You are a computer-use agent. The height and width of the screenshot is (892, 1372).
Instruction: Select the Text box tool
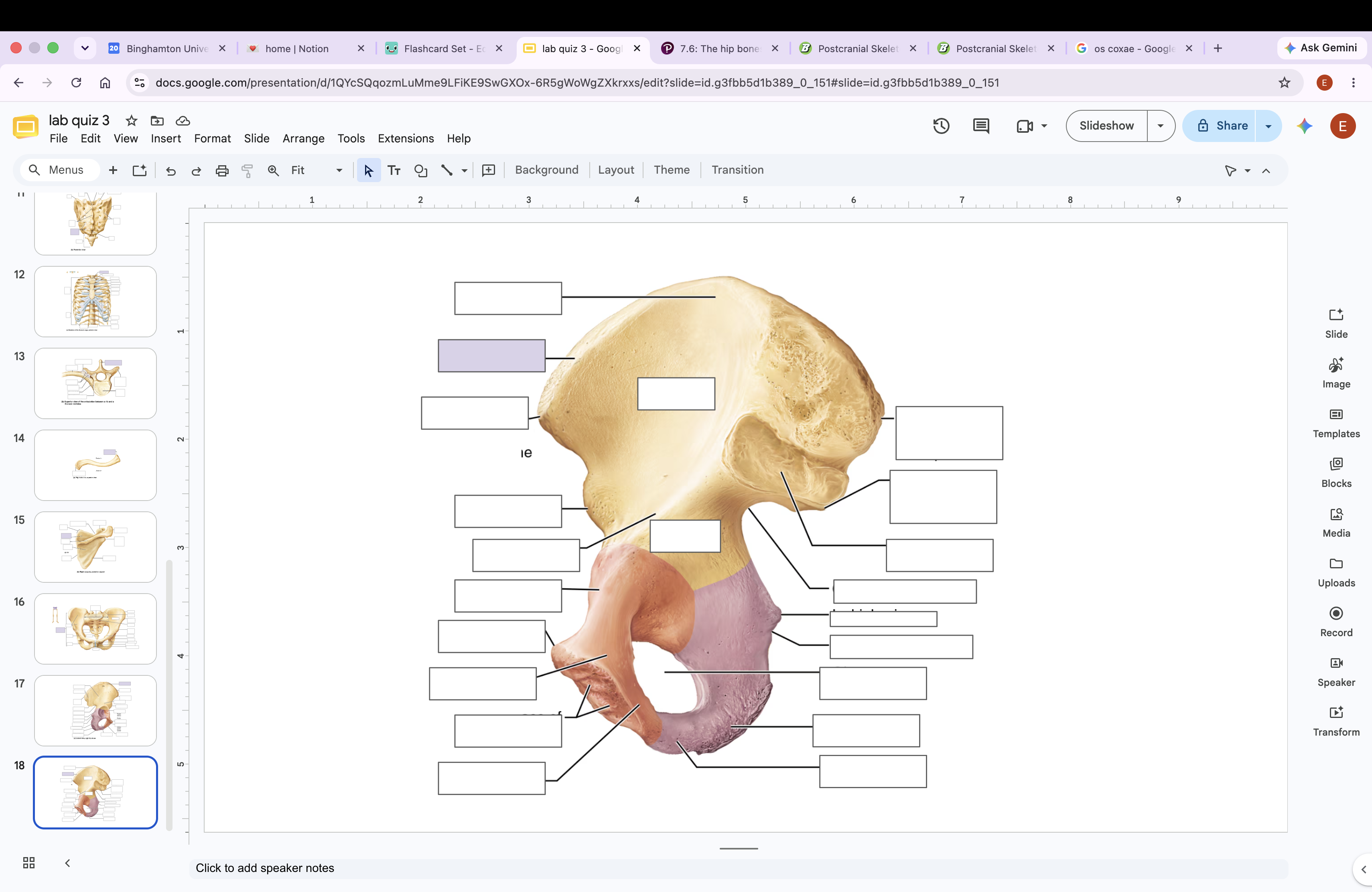point(394,170)
